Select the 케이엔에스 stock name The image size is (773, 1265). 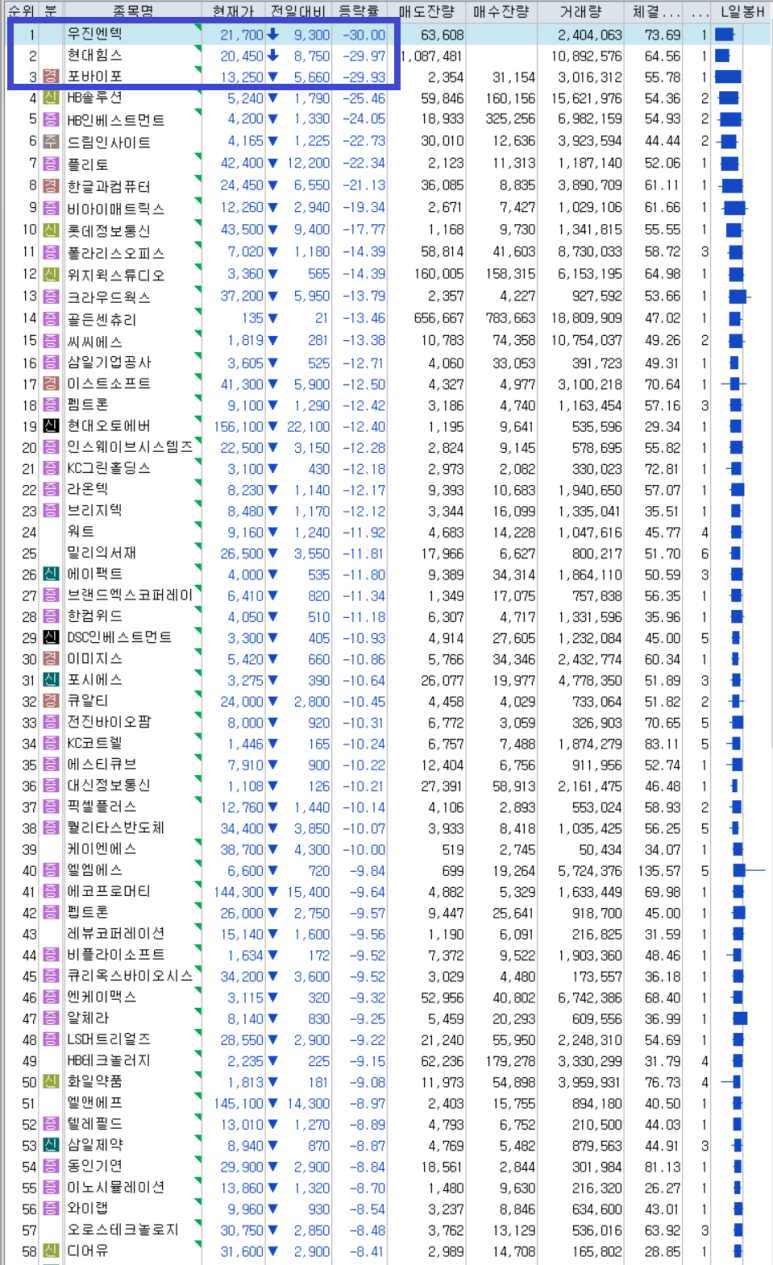click(101, 848)
